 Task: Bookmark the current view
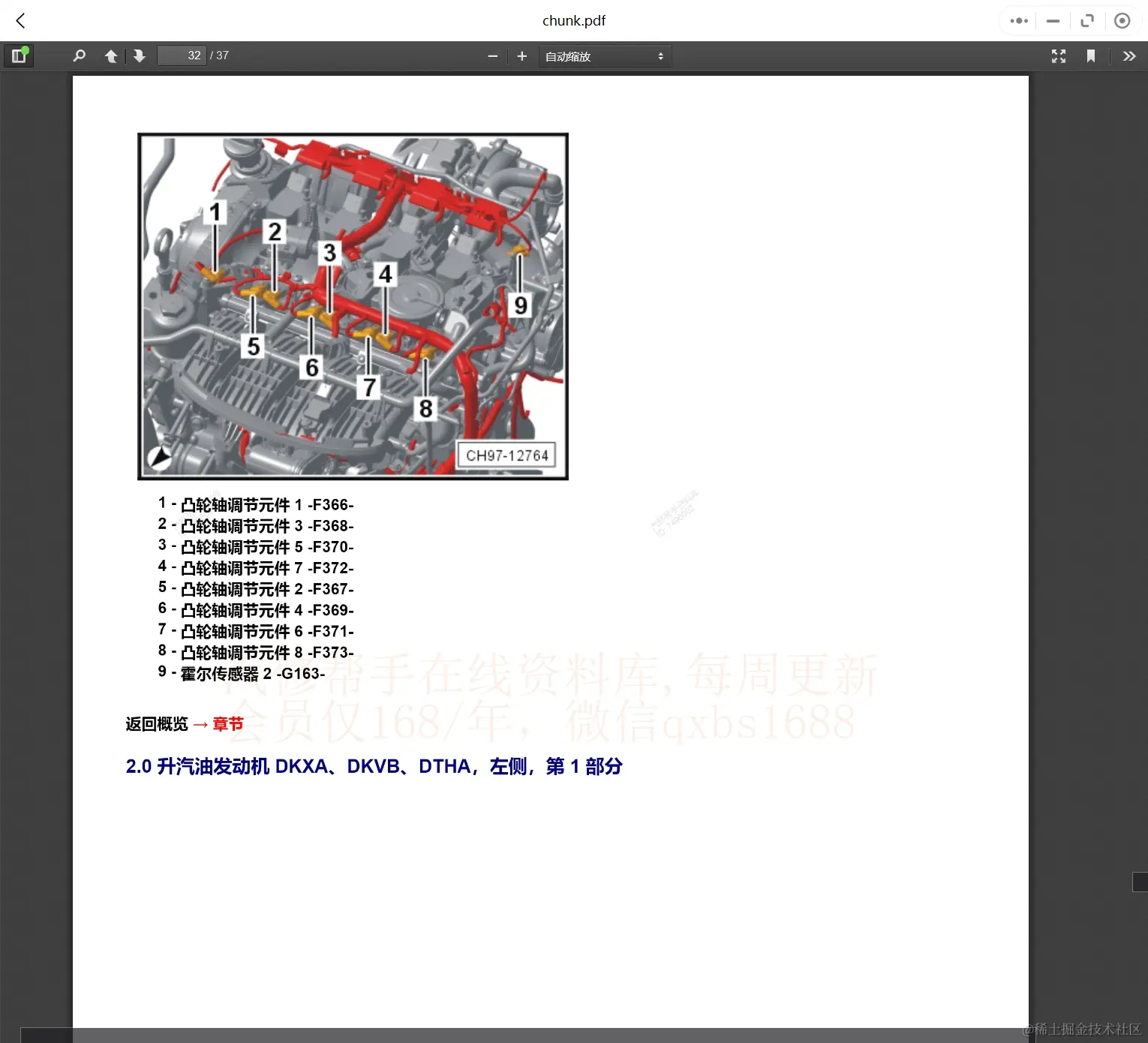tap(1092, 55)
